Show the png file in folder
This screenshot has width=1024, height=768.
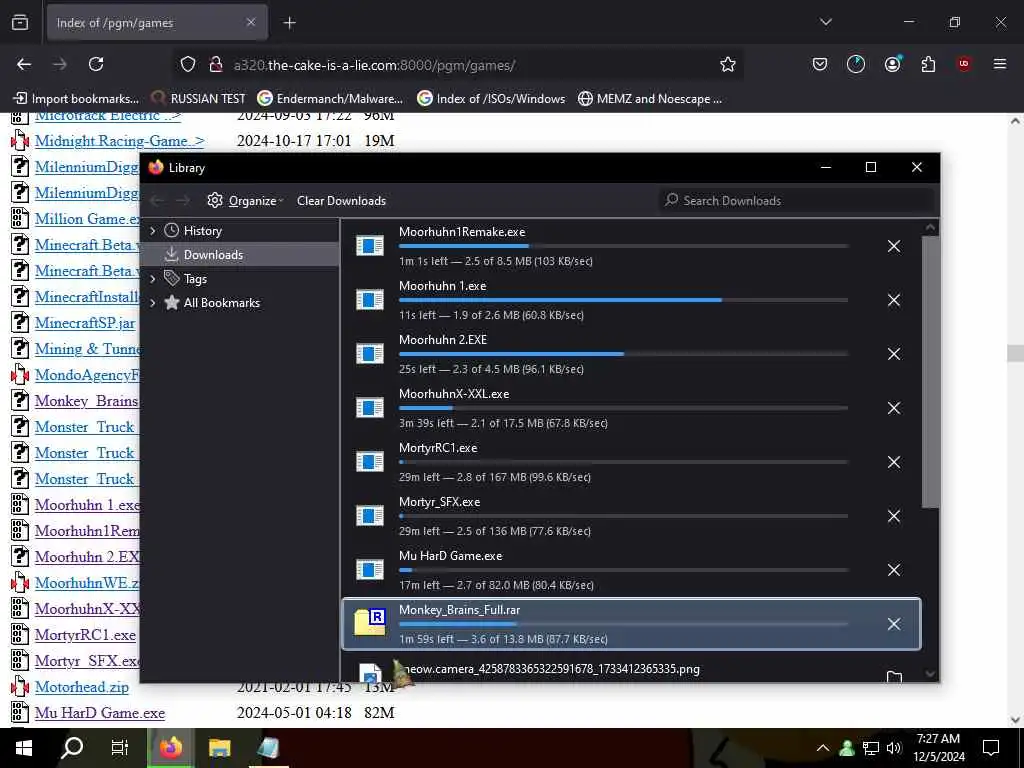[x=894, y=677]
